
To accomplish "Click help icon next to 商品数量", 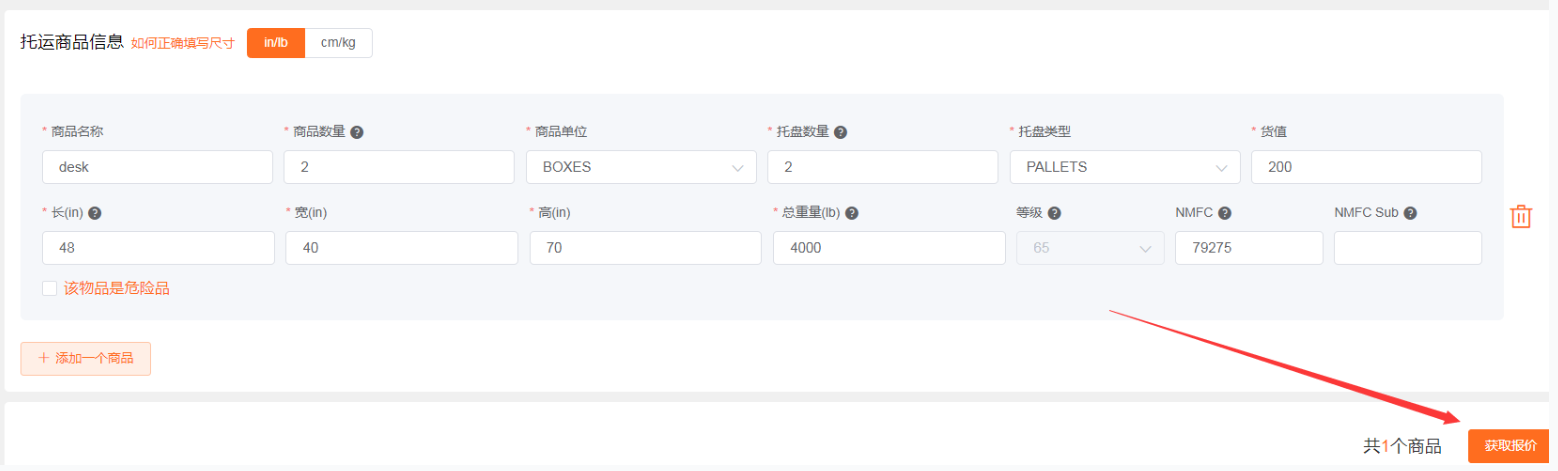I will [357, 132].
